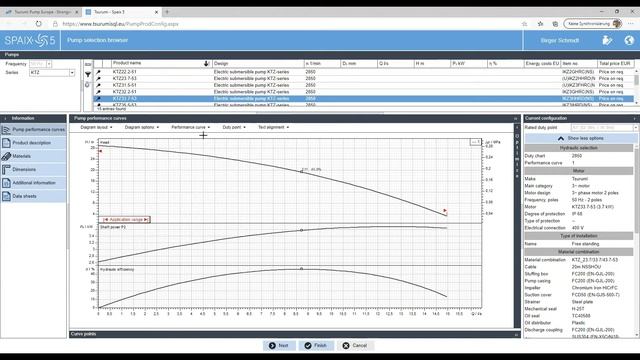Click the sort arrow in Product name header
Viewport: 640px width, 360px height.
coord(207,63)
